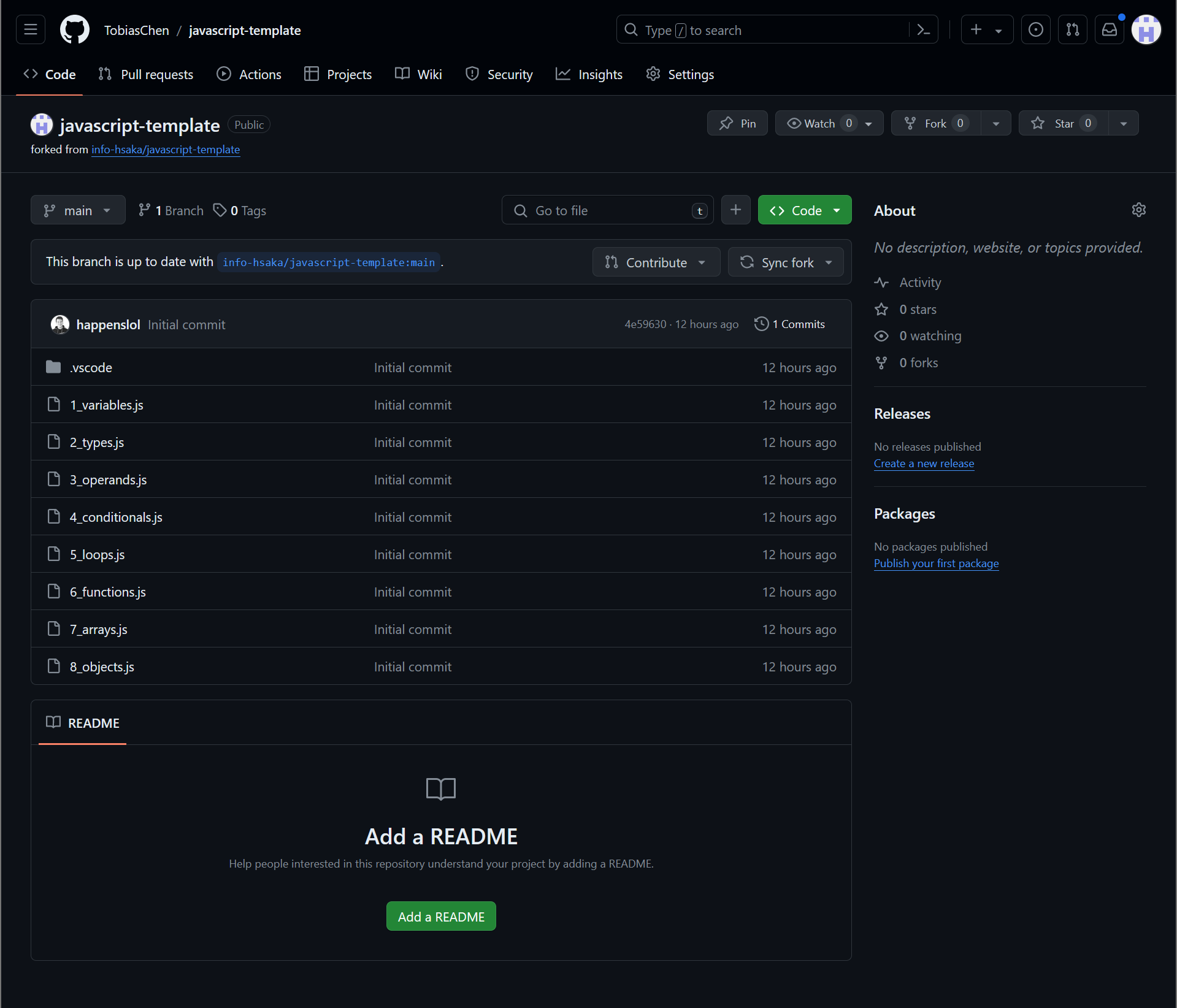The height and width of the screenshot is (1008, 1177).
Task: Open the notifications inbox icon
Action: pos(1109,29)
